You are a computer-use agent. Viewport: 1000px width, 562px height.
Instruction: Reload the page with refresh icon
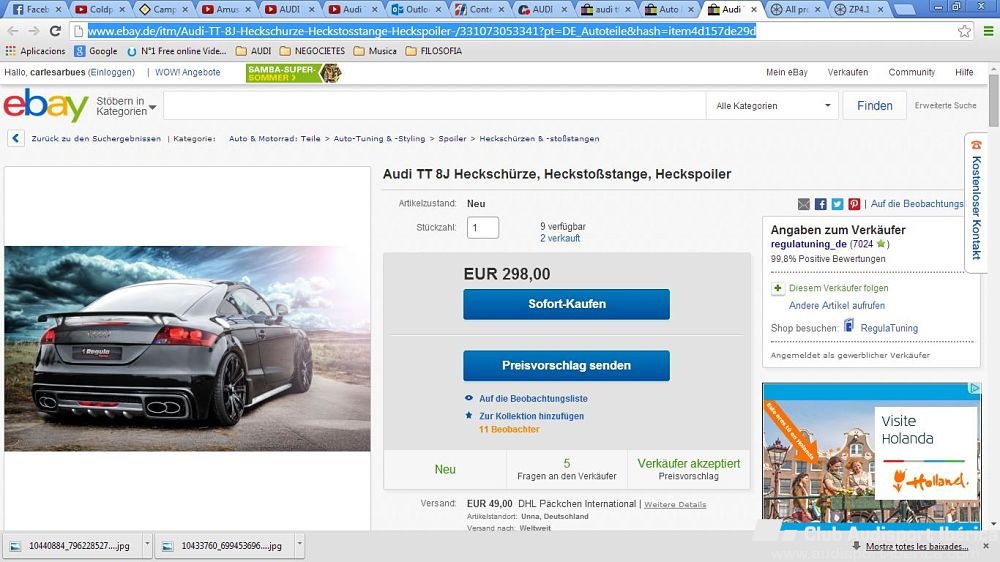pos(55,31)
